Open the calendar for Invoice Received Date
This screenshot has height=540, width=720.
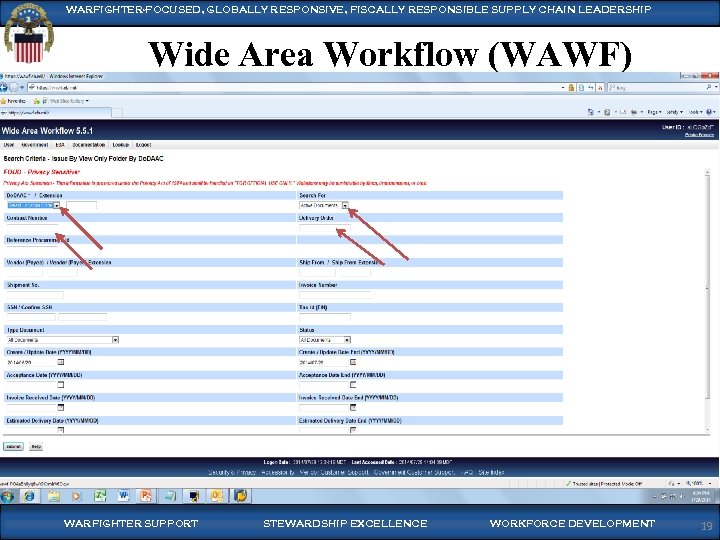click(61, 407)
